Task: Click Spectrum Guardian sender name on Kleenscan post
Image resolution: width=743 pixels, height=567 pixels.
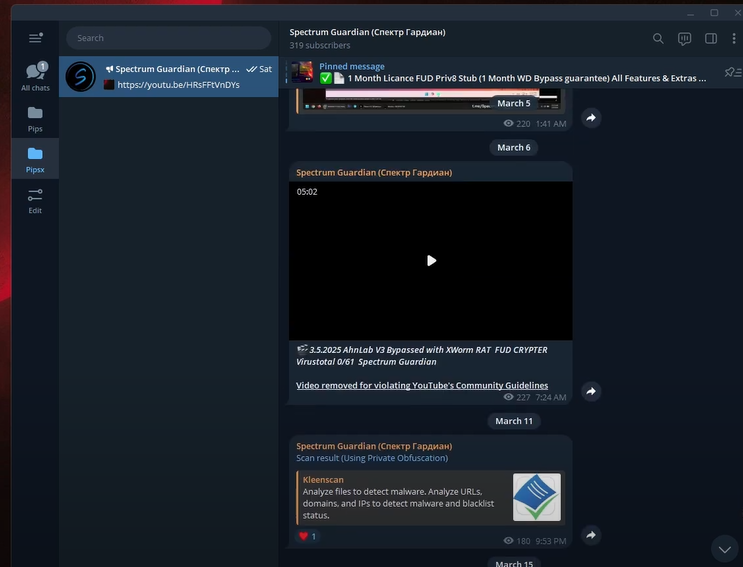Action: click(374, 446)
